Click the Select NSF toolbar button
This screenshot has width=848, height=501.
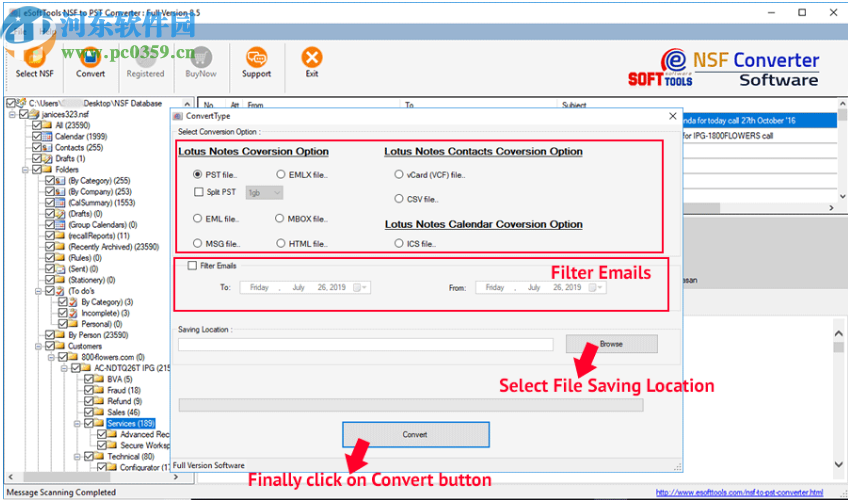coord(35,64)
